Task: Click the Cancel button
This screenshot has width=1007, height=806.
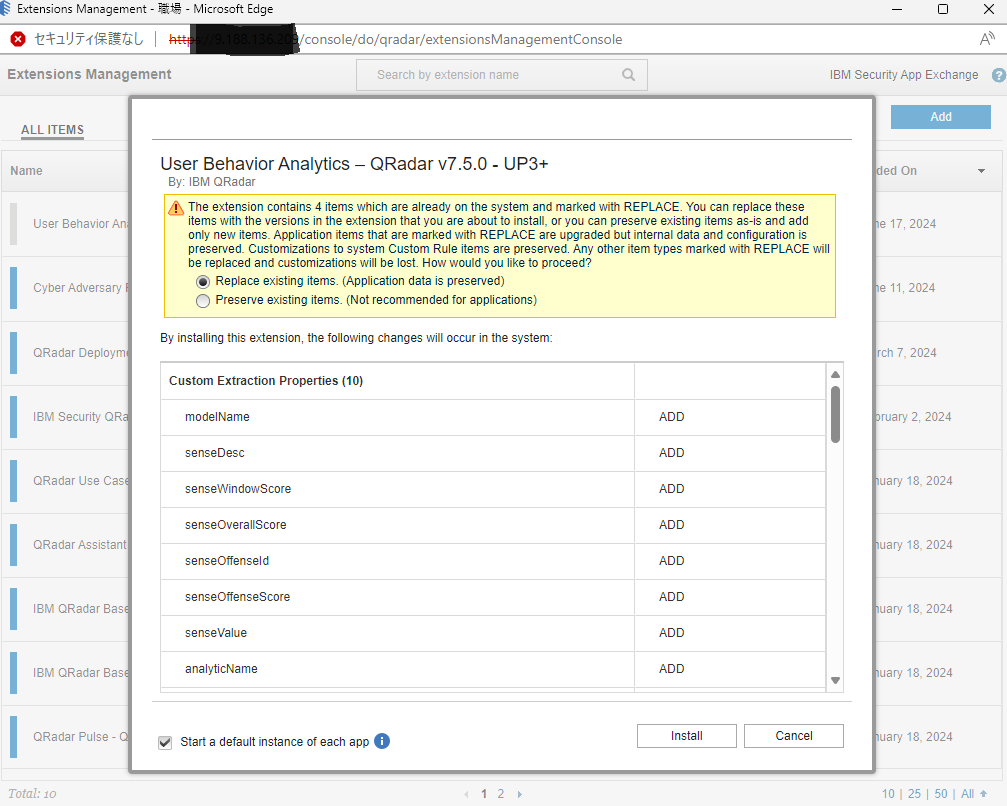Action: click(794, 736)
